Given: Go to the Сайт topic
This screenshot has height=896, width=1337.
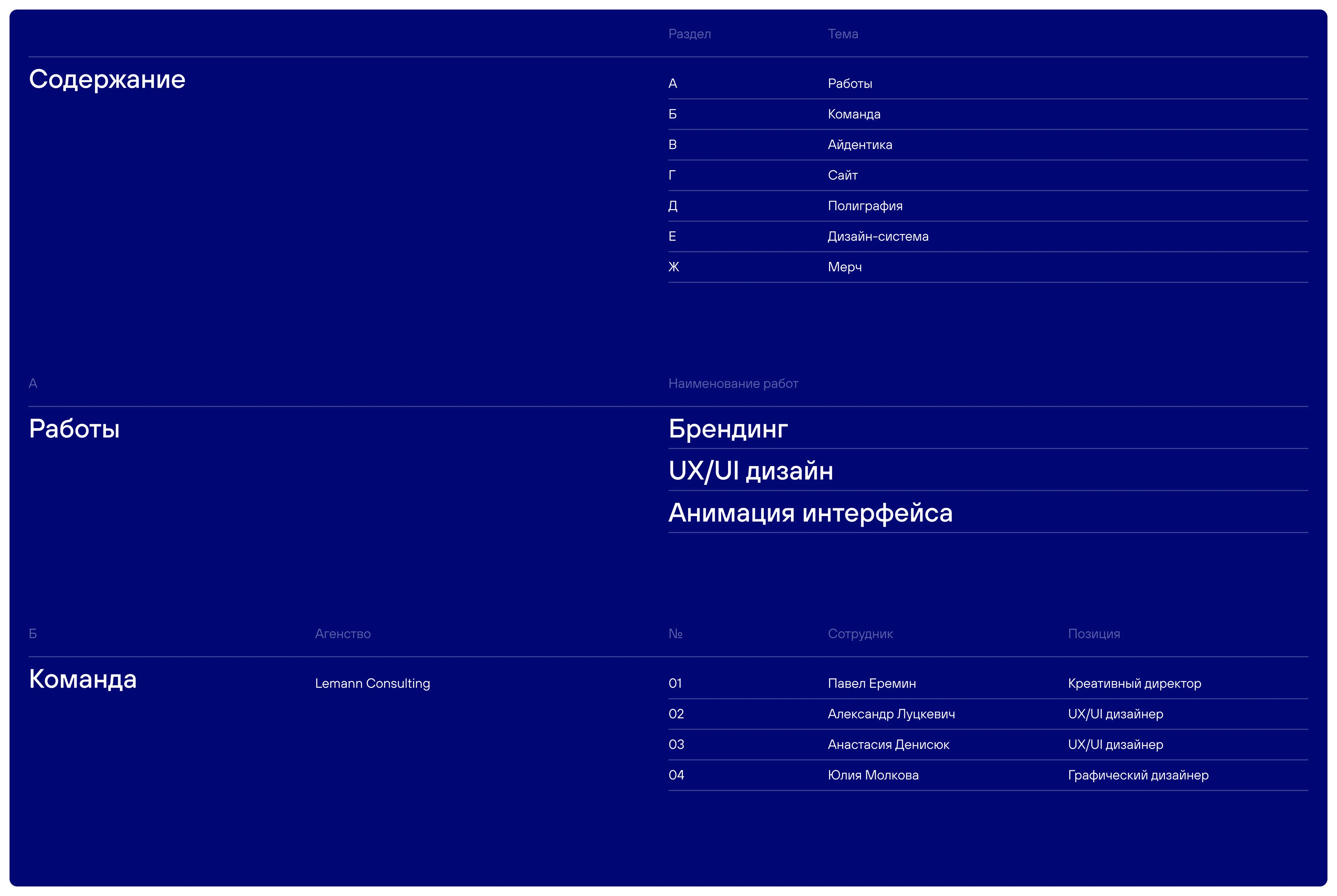Looking at the screenshot, I should click(842, 176).
